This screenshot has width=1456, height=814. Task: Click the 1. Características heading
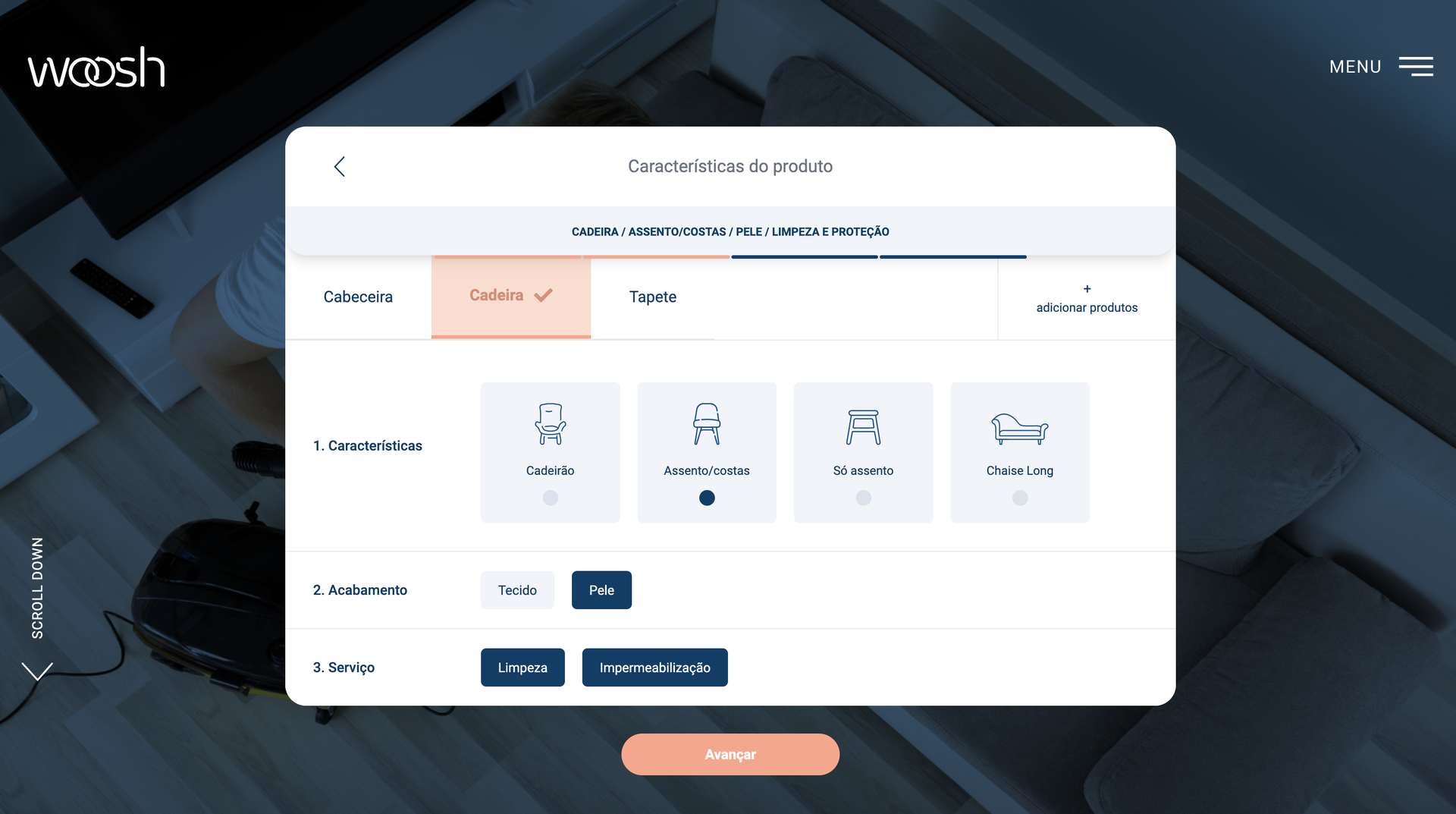368,446
